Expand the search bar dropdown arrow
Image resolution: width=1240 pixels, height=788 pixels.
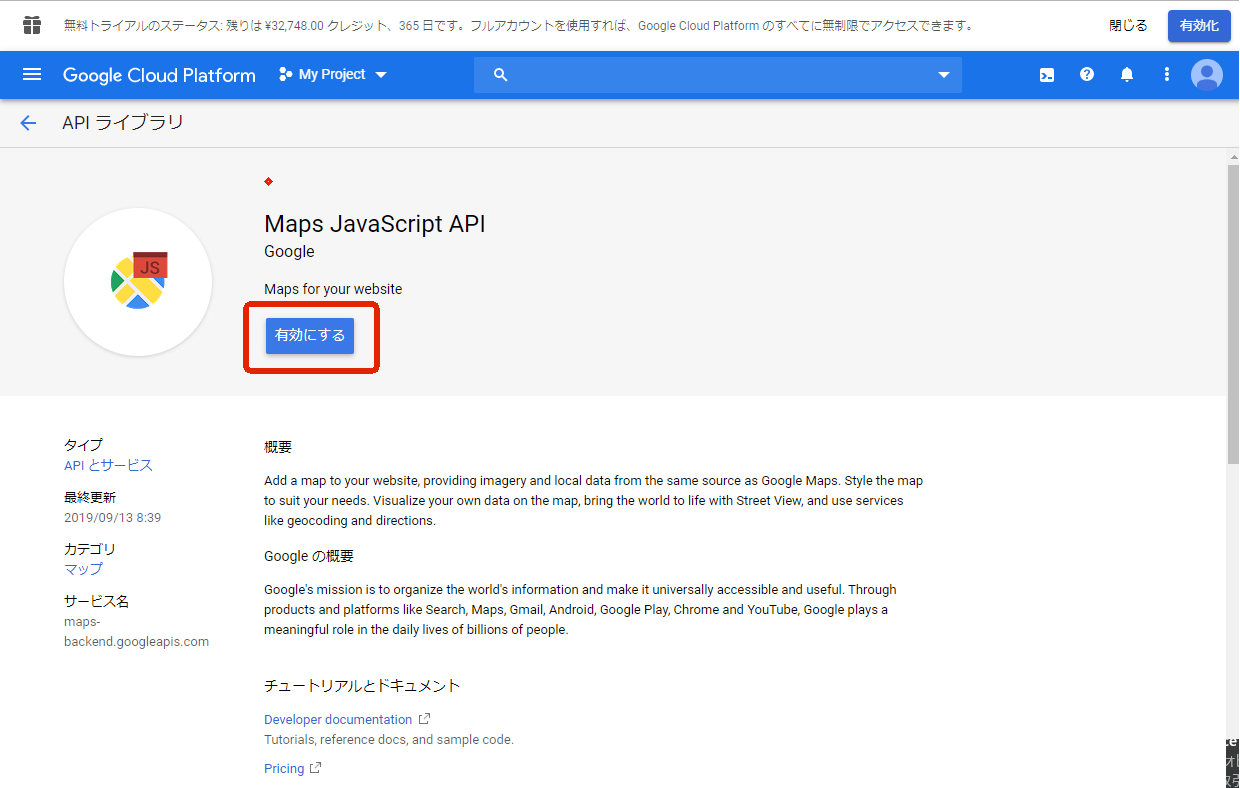pyautogui.click(x=943, y=75)
